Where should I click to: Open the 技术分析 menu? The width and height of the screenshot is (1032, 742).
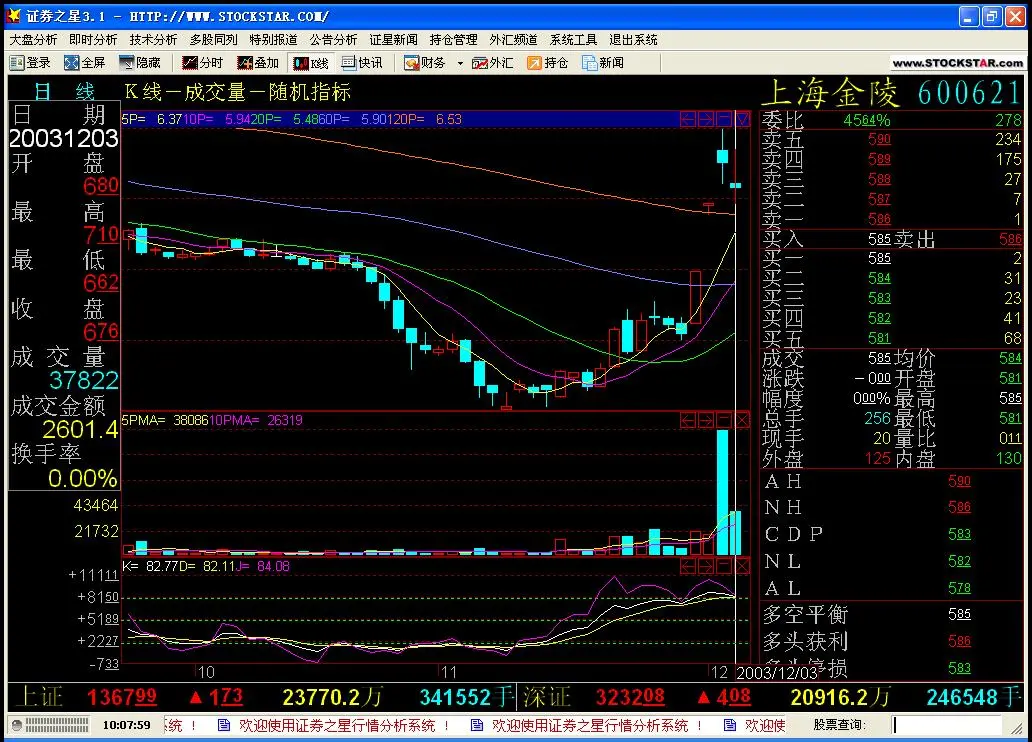[x=153, y=40]
